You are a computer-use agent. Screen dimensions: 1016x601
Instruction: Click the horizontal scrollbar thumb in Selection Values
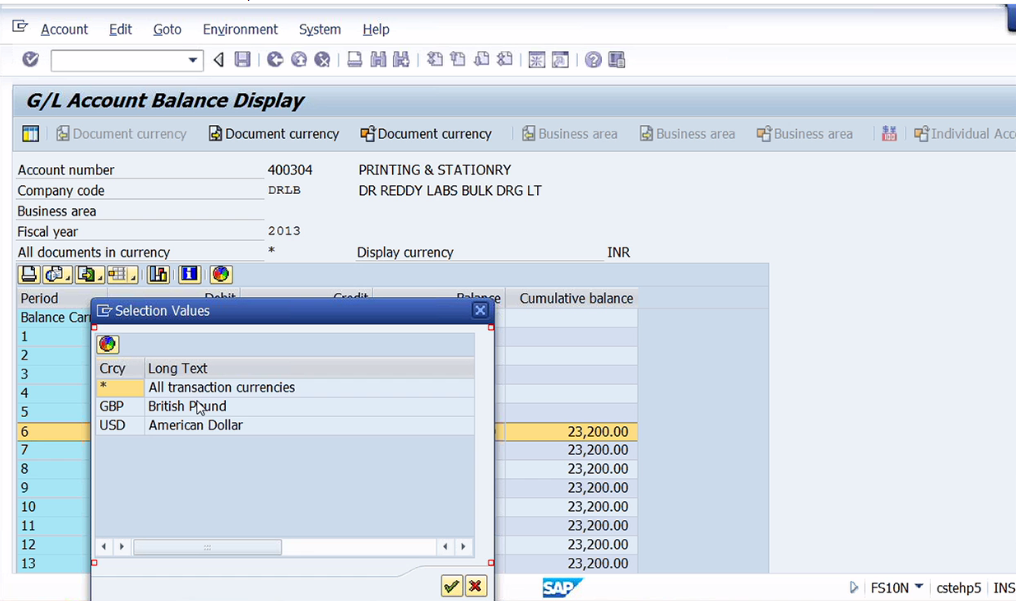(x=207, y=547)
